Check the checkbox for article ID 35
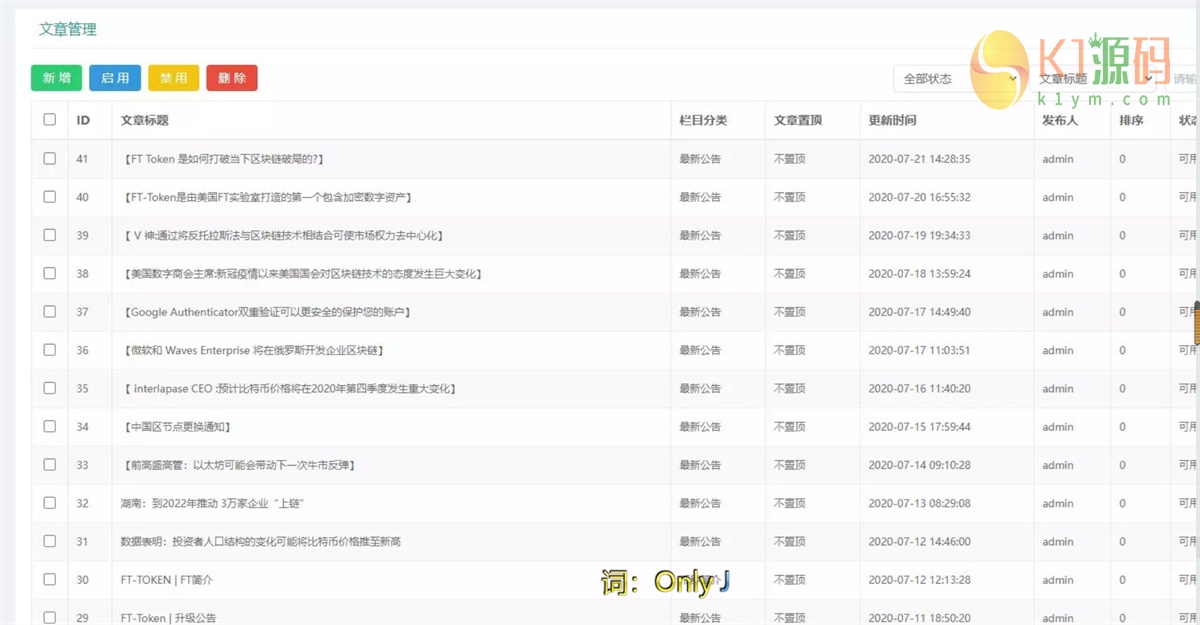Viewport: 1200px width, 625px height. click(x=50, y=388)
